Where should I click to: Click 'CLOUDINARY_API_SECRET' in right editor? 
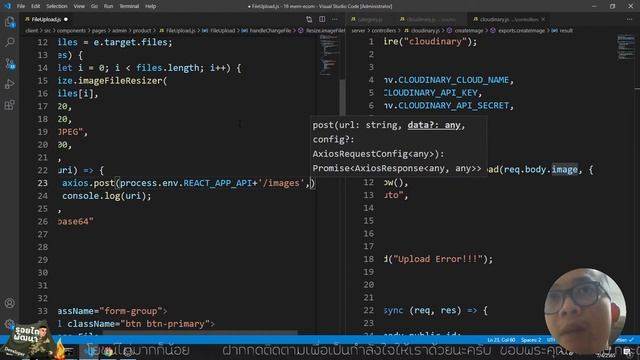(453, 106)
